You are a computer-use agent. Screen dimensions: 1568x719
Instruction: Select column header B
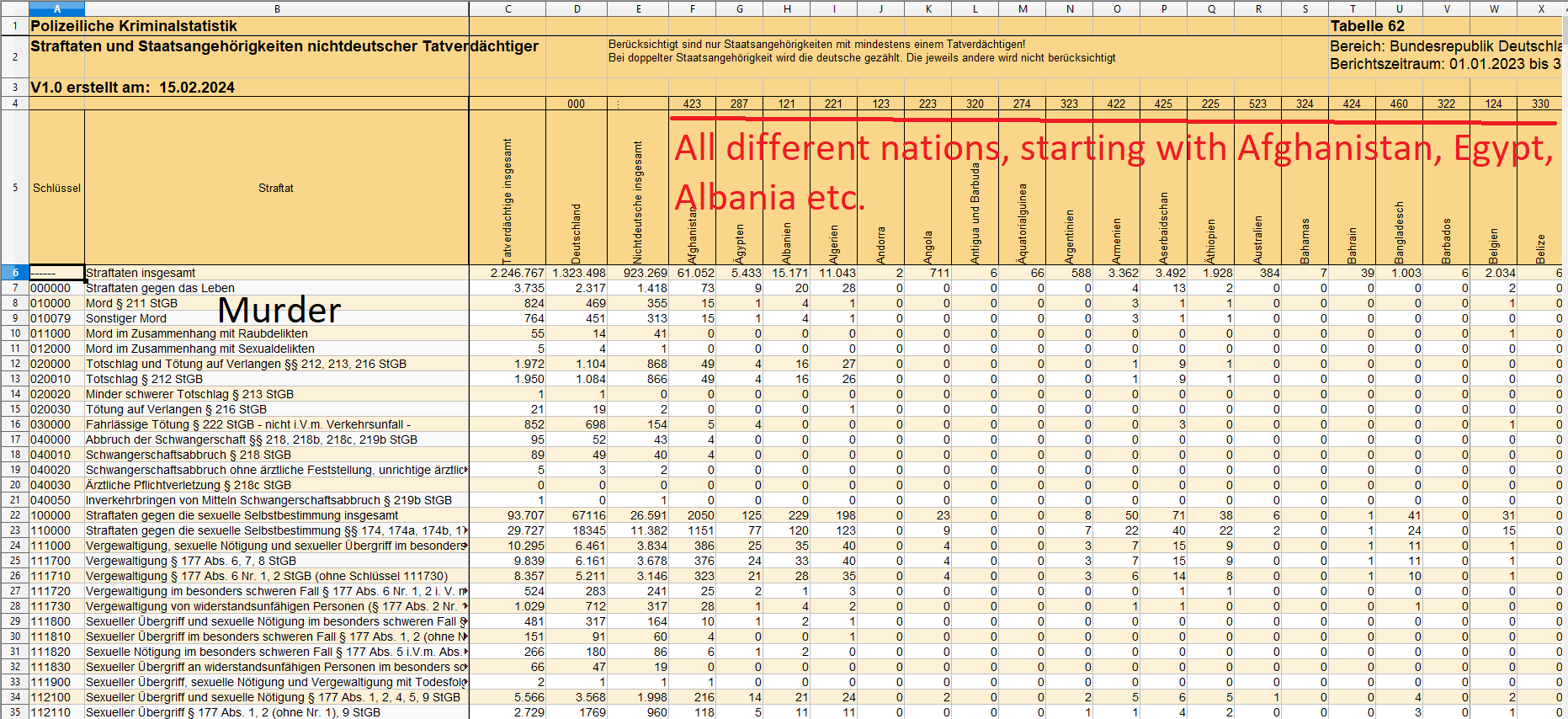(277, 8)
